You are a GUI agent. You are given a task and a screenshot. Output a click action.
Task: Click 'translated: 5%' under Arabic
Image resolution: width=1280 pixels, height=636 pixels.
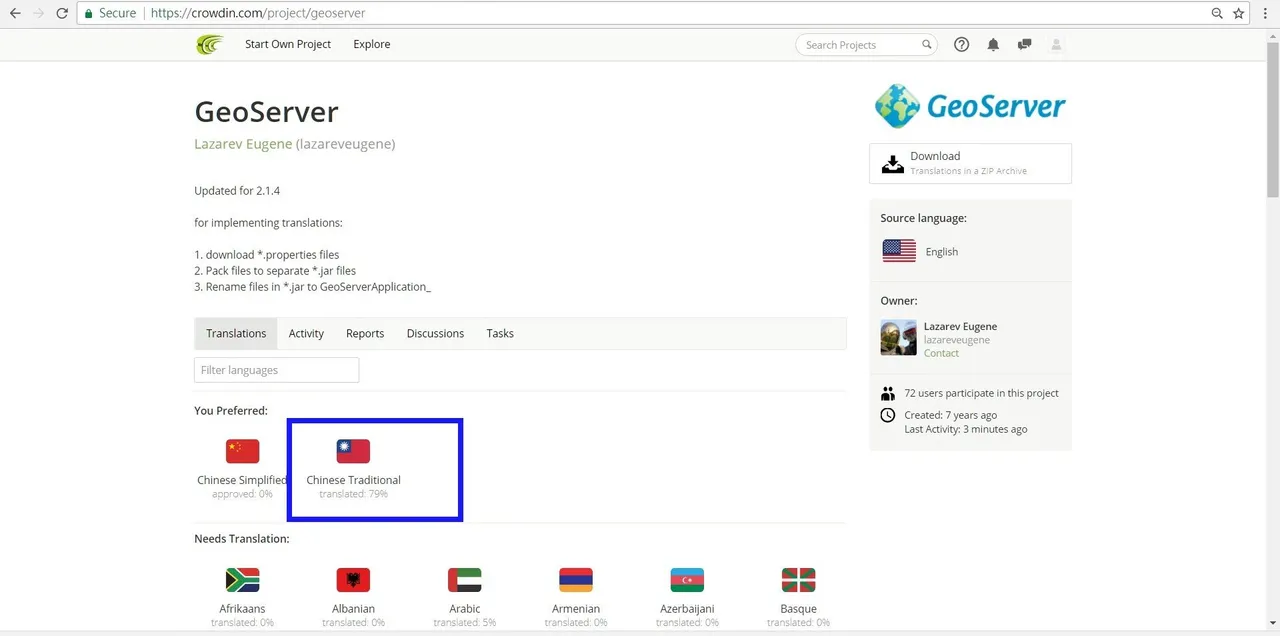[465, 622]
